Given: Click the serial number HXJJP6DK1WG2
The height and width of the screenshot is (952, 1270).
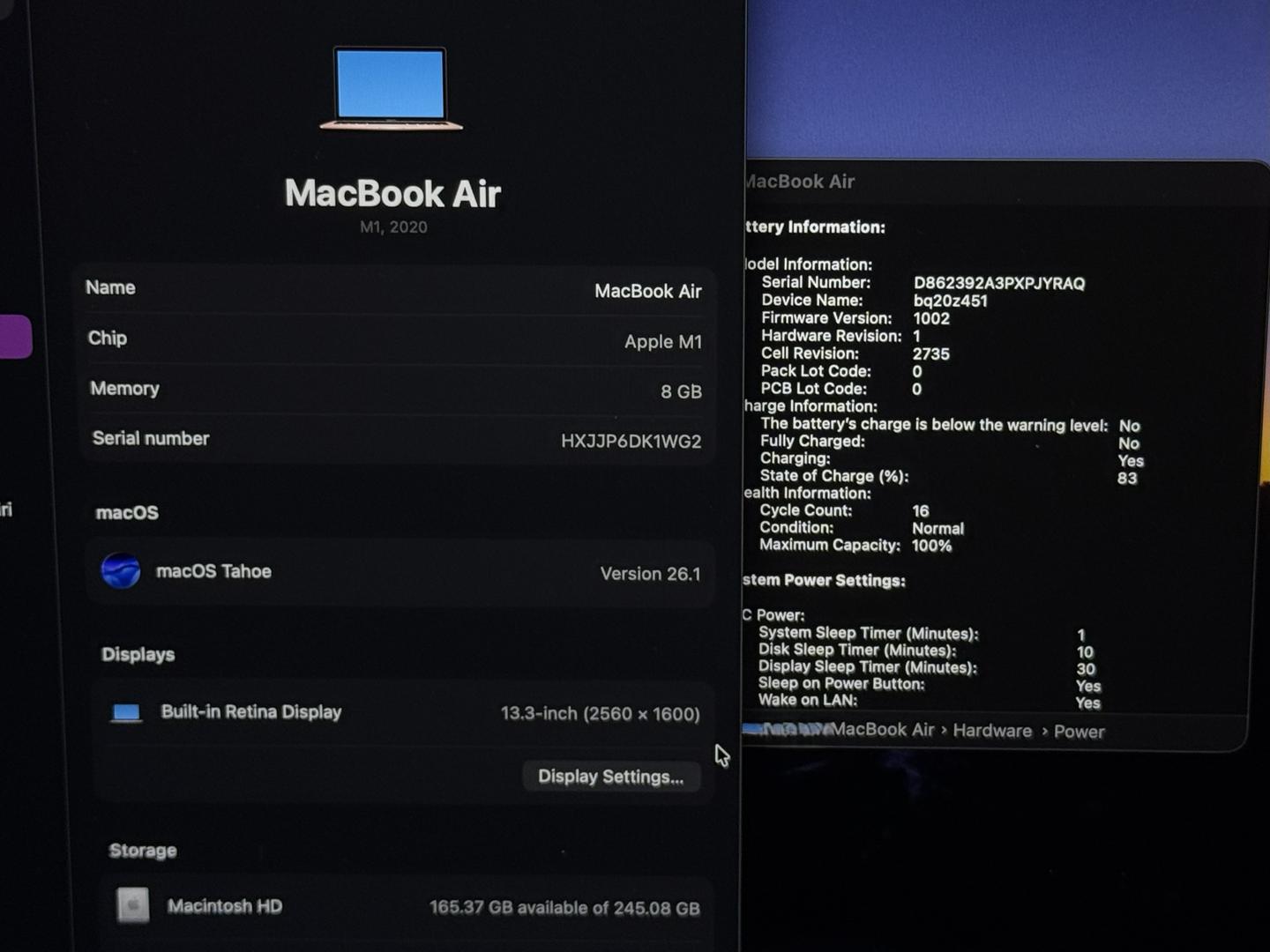Looking at the screenshot, I should point(631,441).
